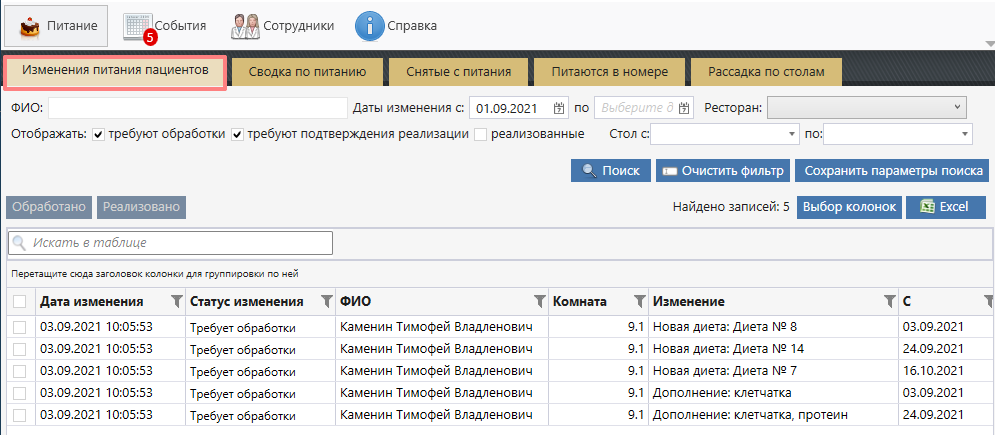
Task: Switch to Рассадка по столам tab
Action: 767,72
